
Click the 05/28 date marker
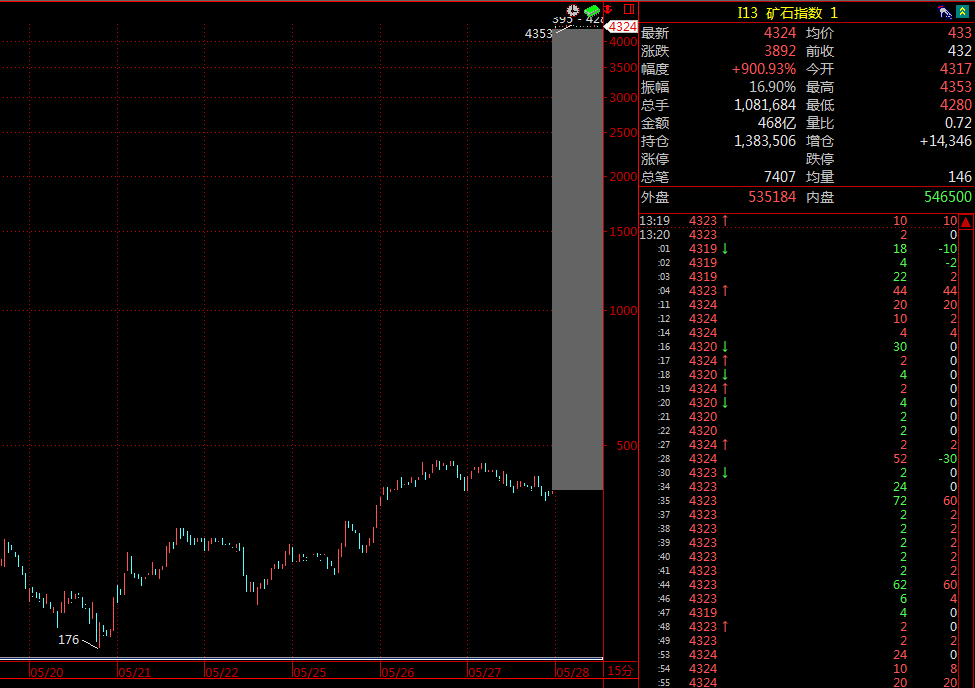[x=573, y=673]
